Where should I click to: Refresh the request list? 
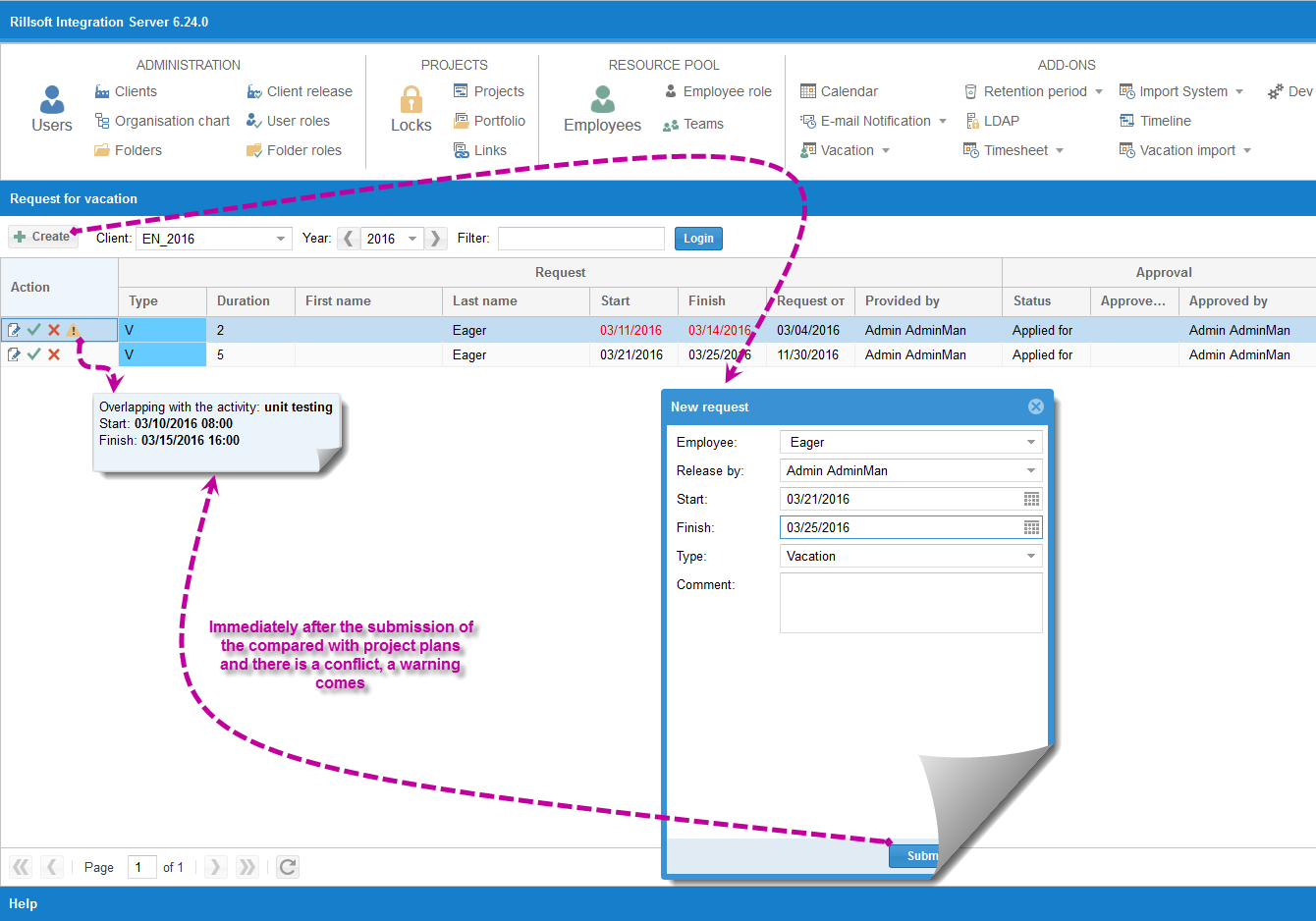click(287, 867)
